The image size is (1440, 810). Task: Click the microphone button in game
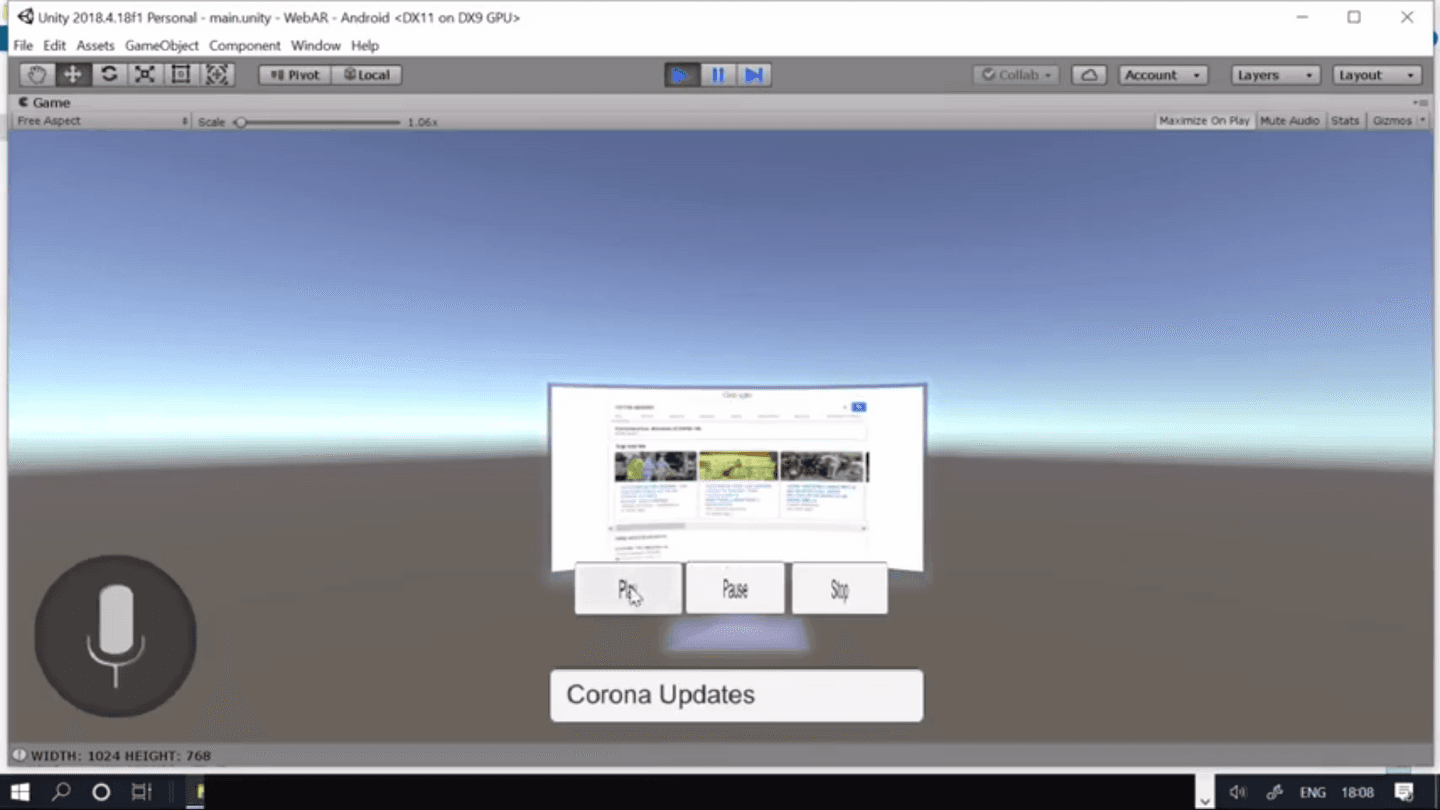coord(116,636)
